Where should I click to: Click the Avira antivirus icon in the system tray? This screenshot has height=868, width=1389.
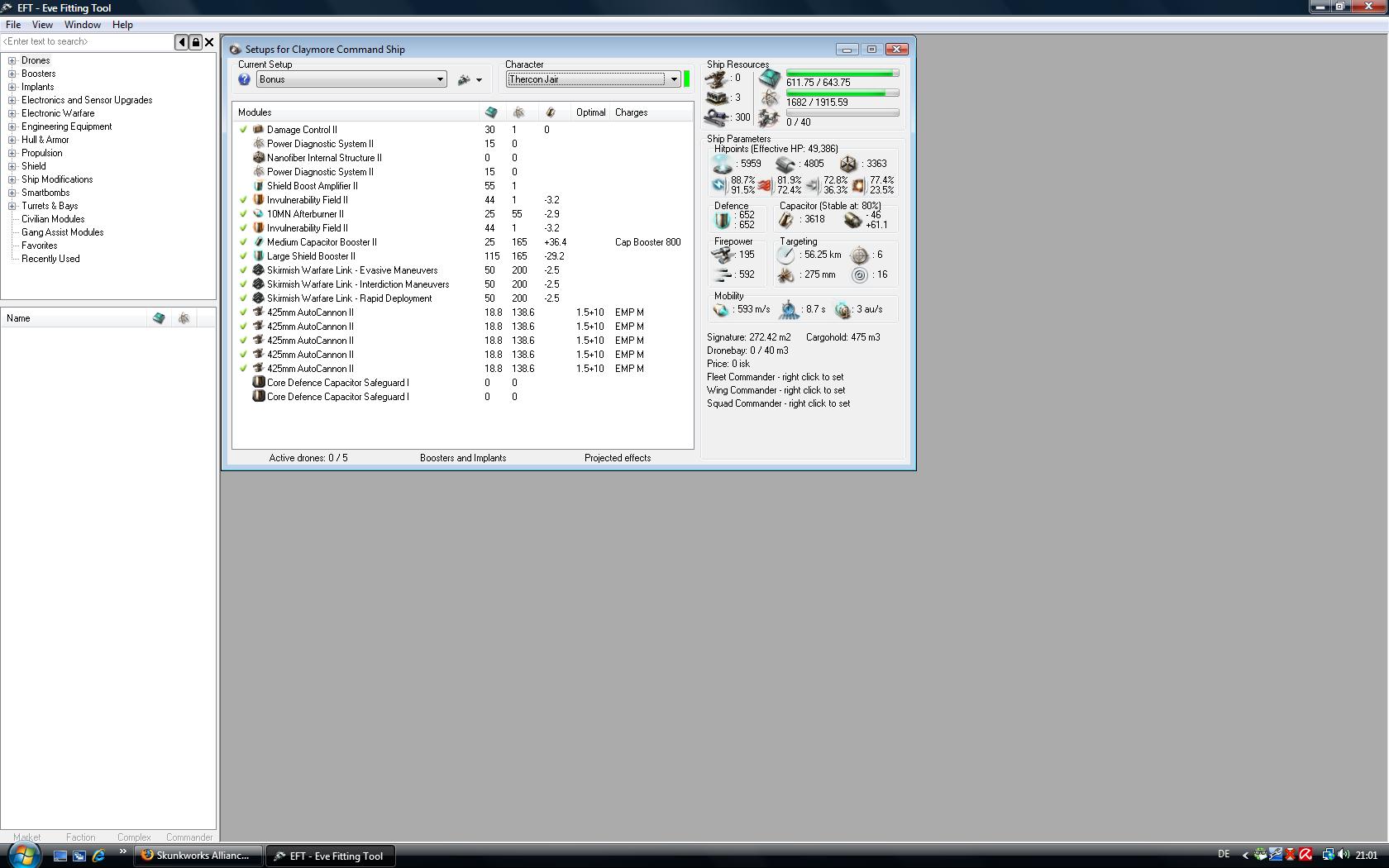(1305, 855)
